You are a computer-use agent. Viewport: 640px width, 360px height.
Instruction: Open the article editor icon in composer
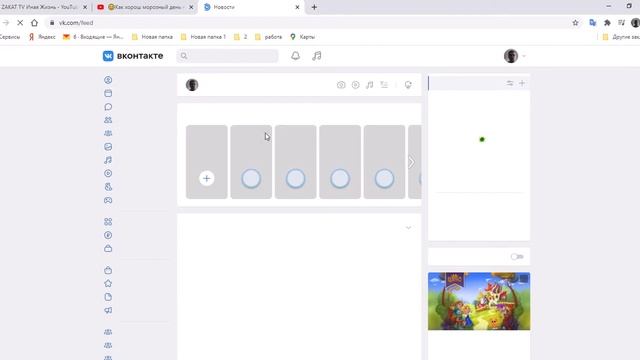pos(384,85)
